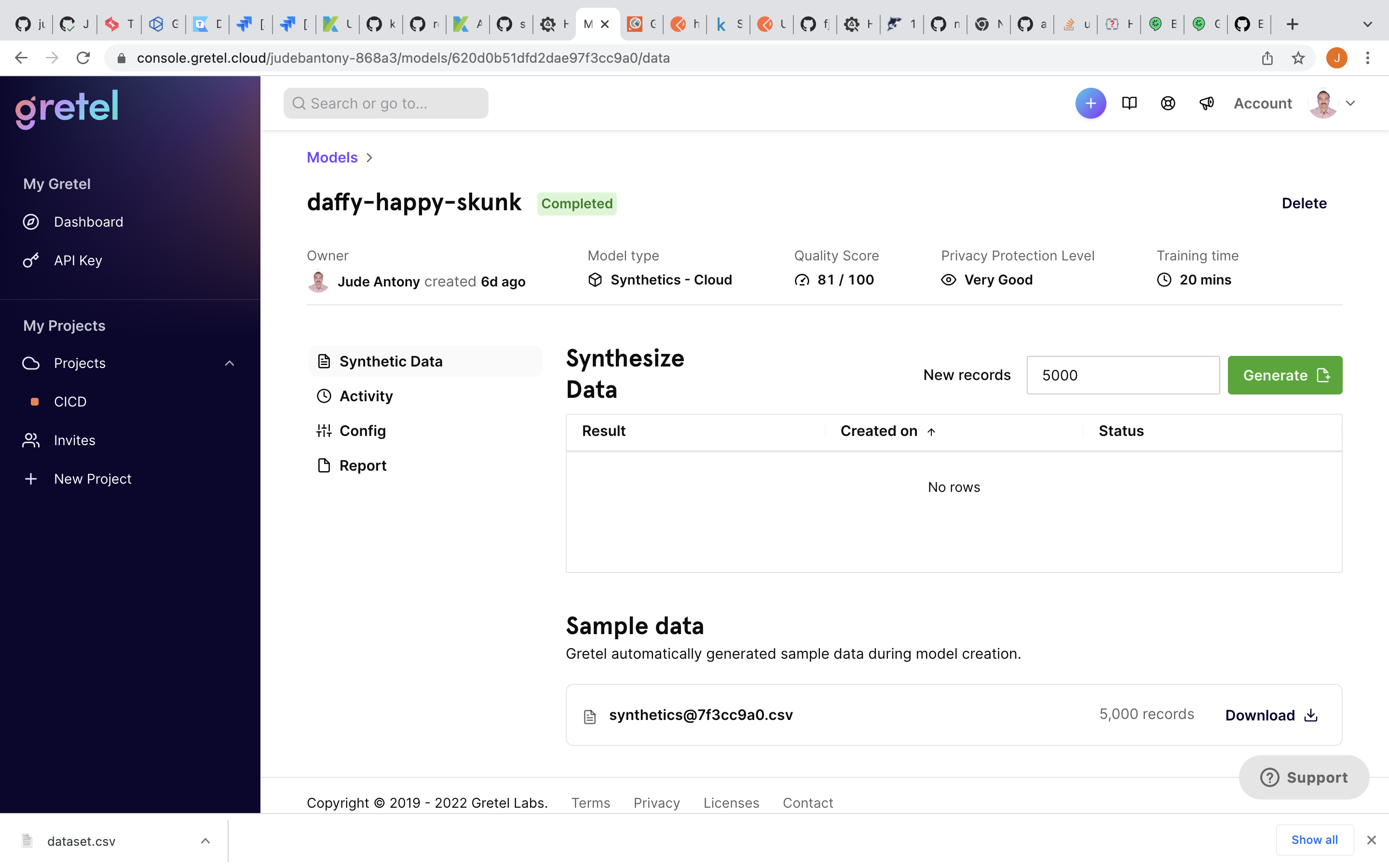Click the Result column header
1389x868 pixels.
(603, 431)
